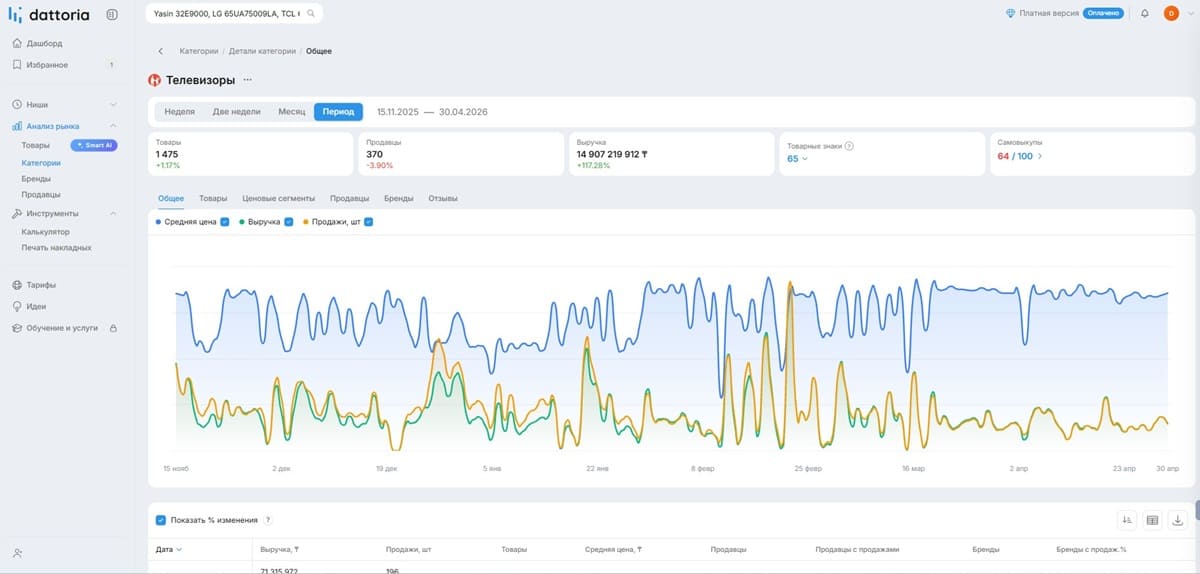1200x574 pixels.
Task: Click the orange Продажи, шт legend dot
Action: click(304, 222)
